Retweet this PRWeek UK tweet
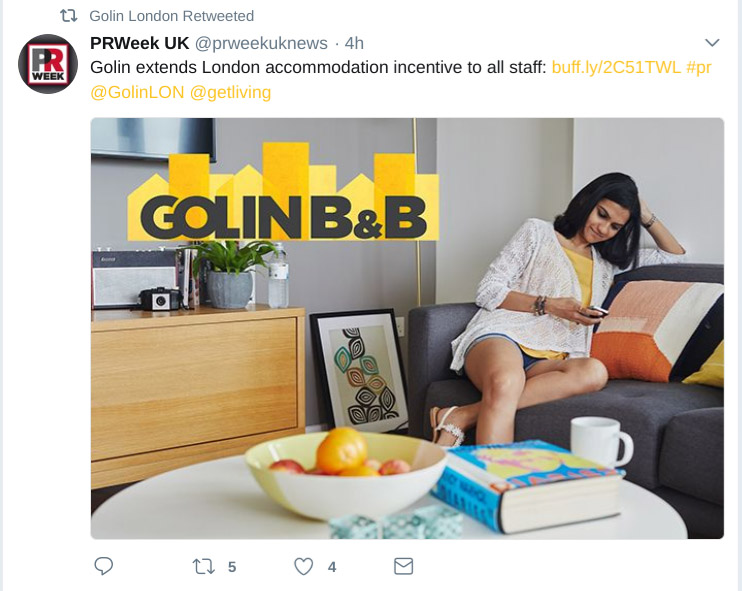This screenshot has width=742, height=591. [x=203, y=566]
